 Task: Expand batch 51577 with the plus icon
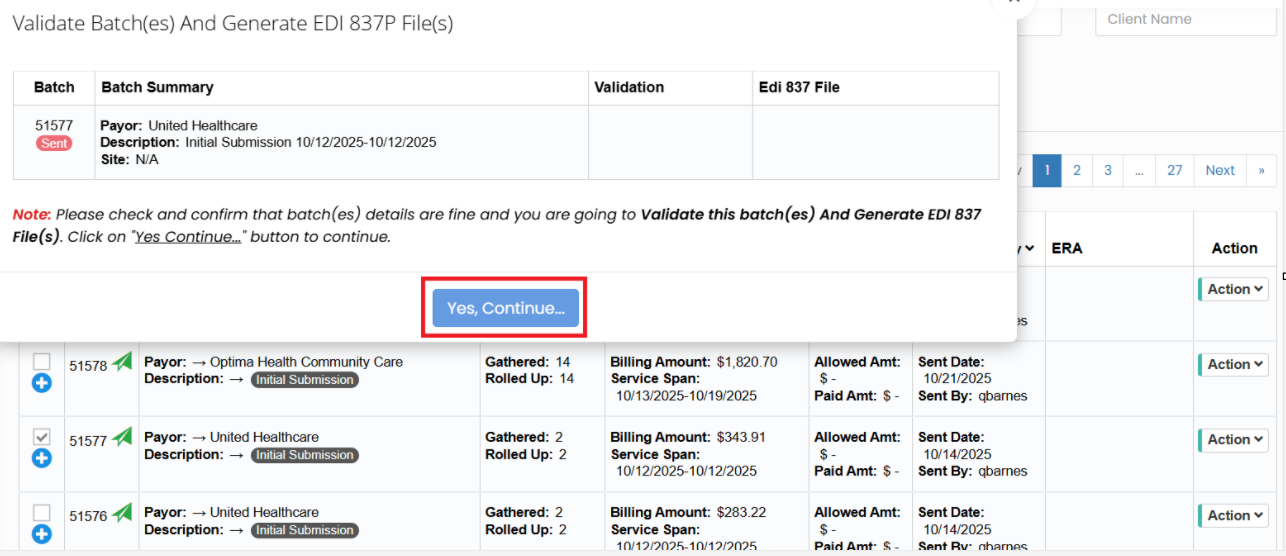(42, 458)
